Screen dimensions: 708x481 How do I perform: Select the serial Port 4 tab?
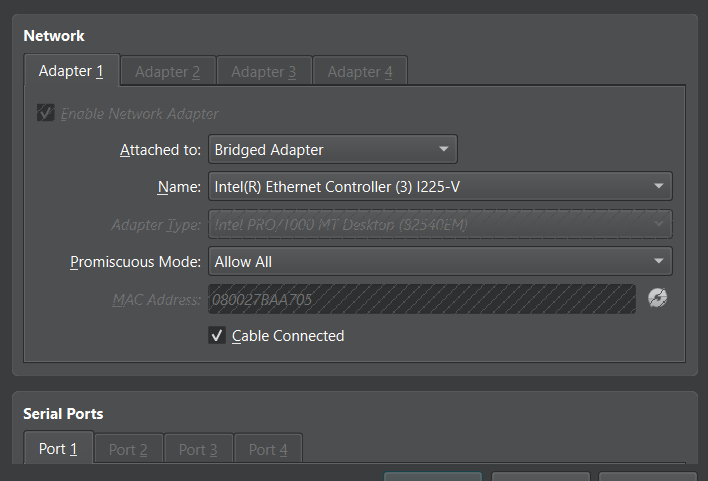(268, 449)
